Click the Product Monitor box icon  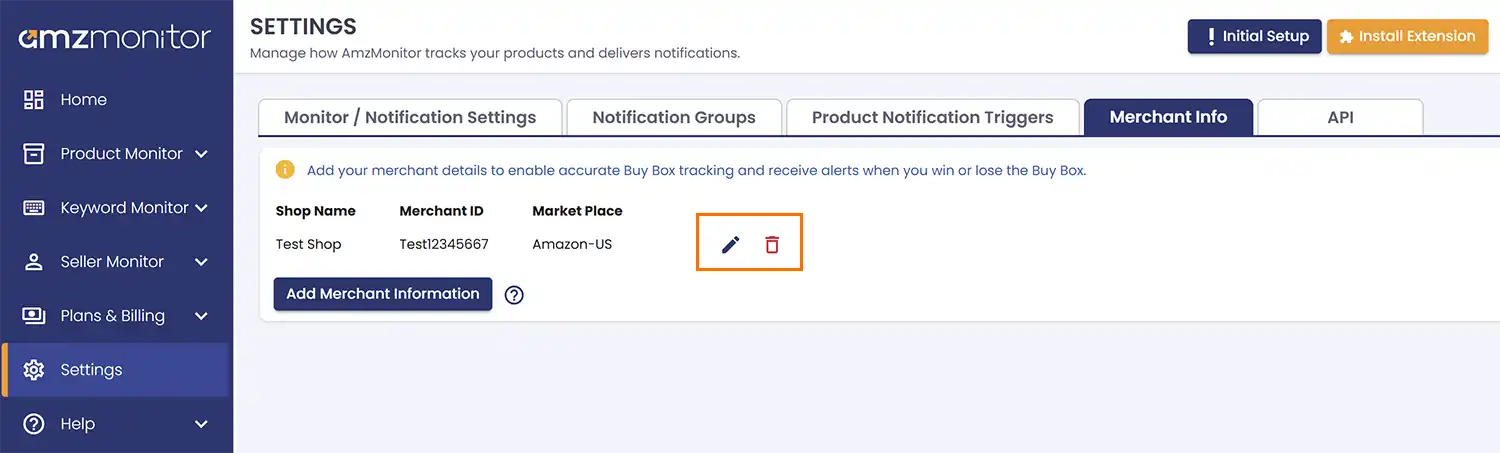click(34, 153)
